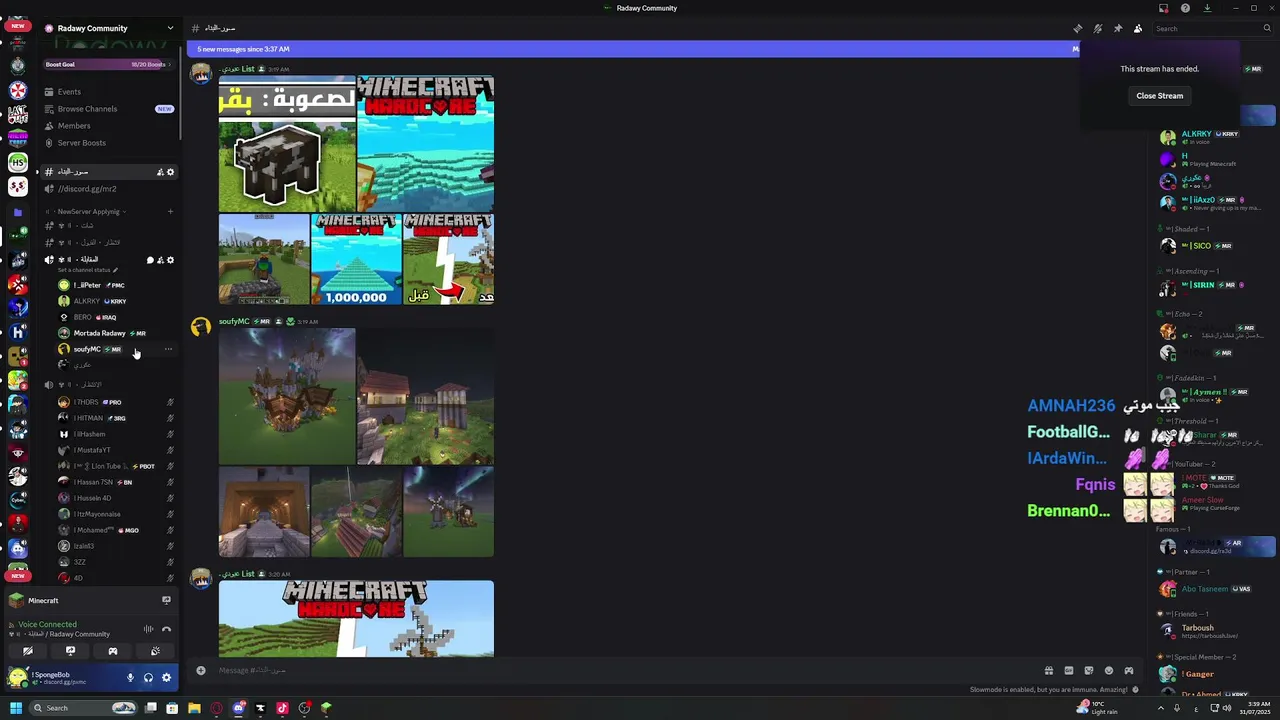Screen dimensions: 1280x720
Task: Show hidden system tray icons chevron
Action: coord(1160,708)
